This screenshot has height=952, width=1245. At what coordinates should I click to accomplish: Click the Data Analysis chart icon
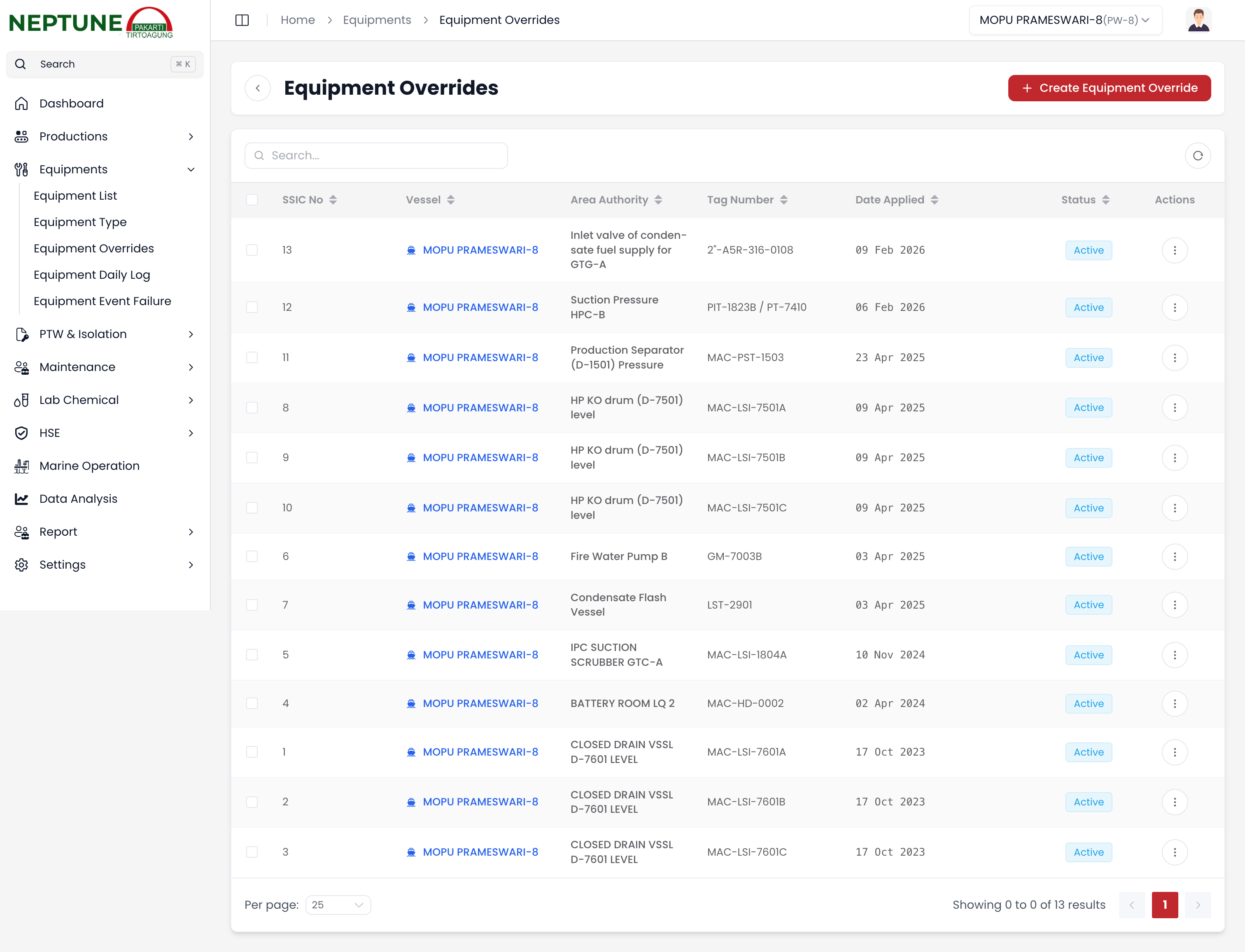(x=21, y=499)
